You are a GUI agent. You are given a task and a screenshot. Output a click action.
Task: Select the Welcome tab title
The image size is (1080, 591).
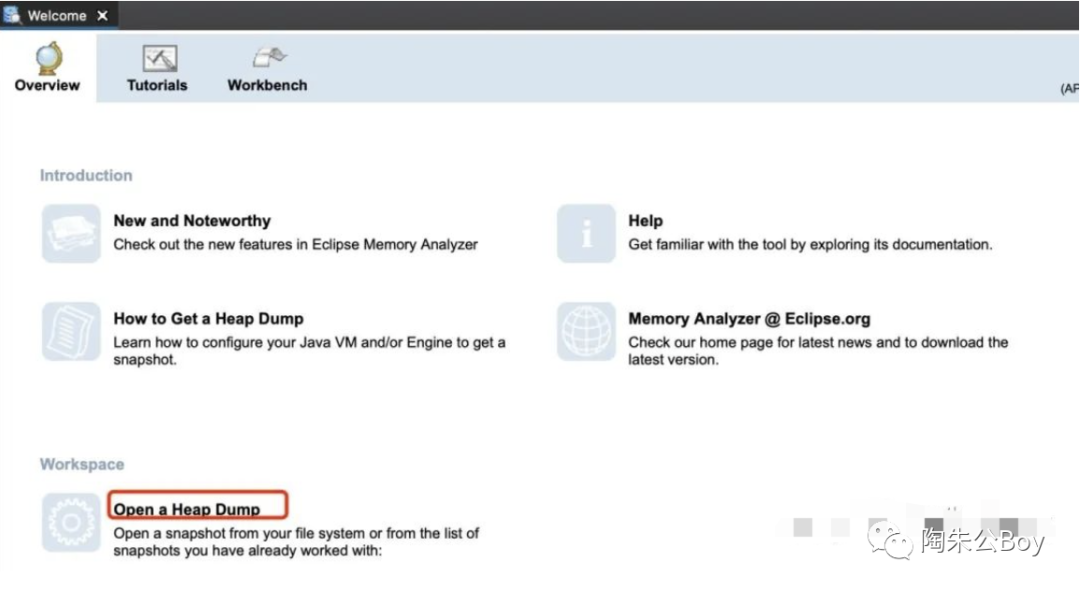pyautogui.click(x=57, y=15)
